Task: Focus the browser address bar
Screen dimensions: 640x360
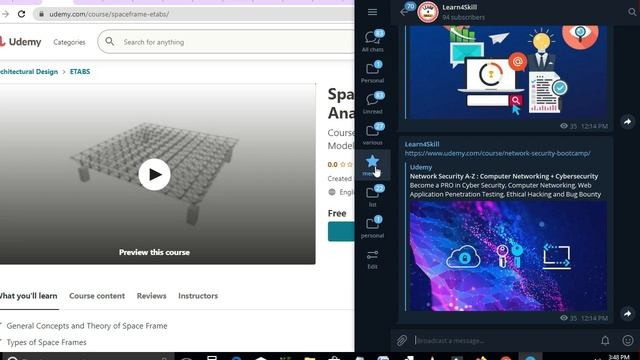Action: coord(194,14)
